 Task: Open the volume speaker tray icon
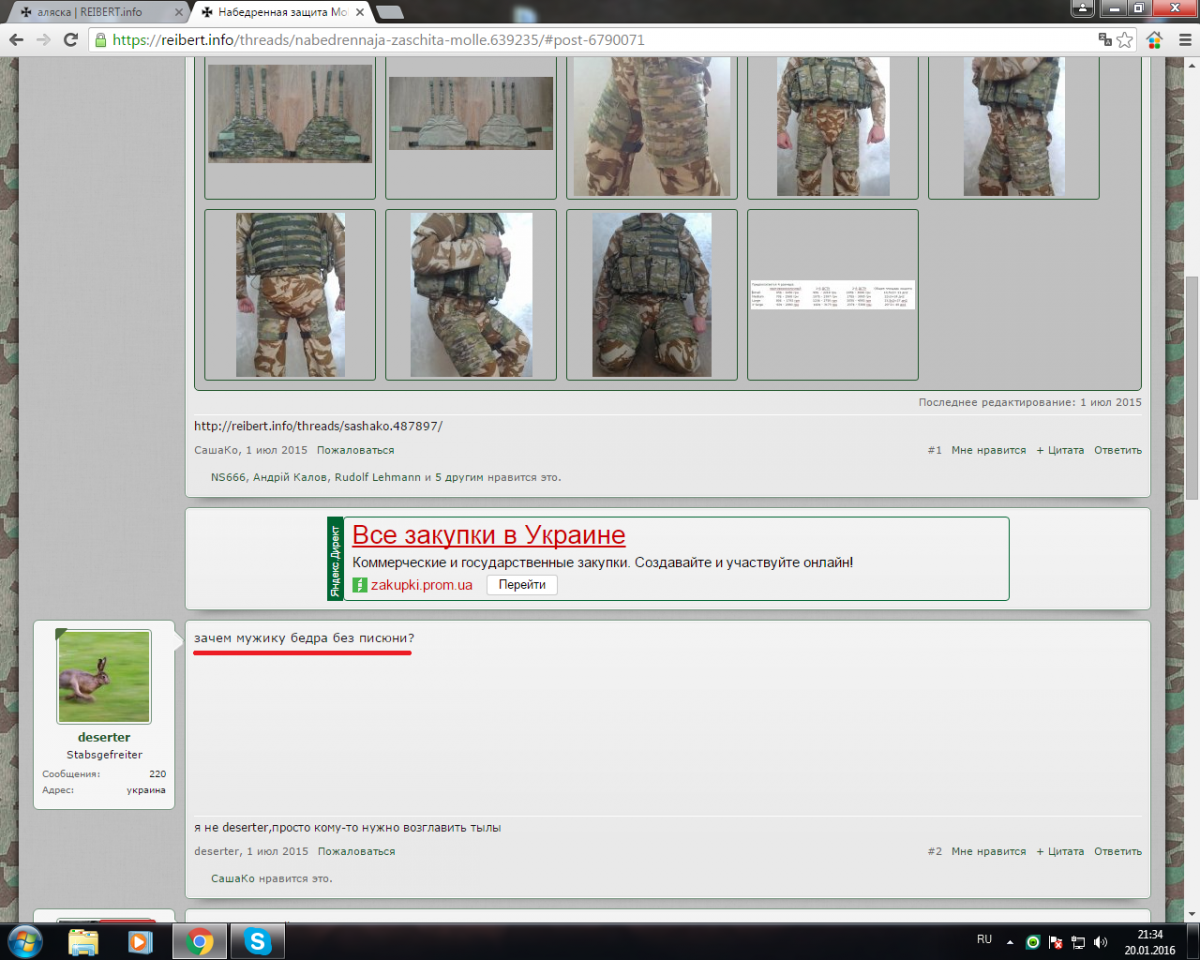1101,942
